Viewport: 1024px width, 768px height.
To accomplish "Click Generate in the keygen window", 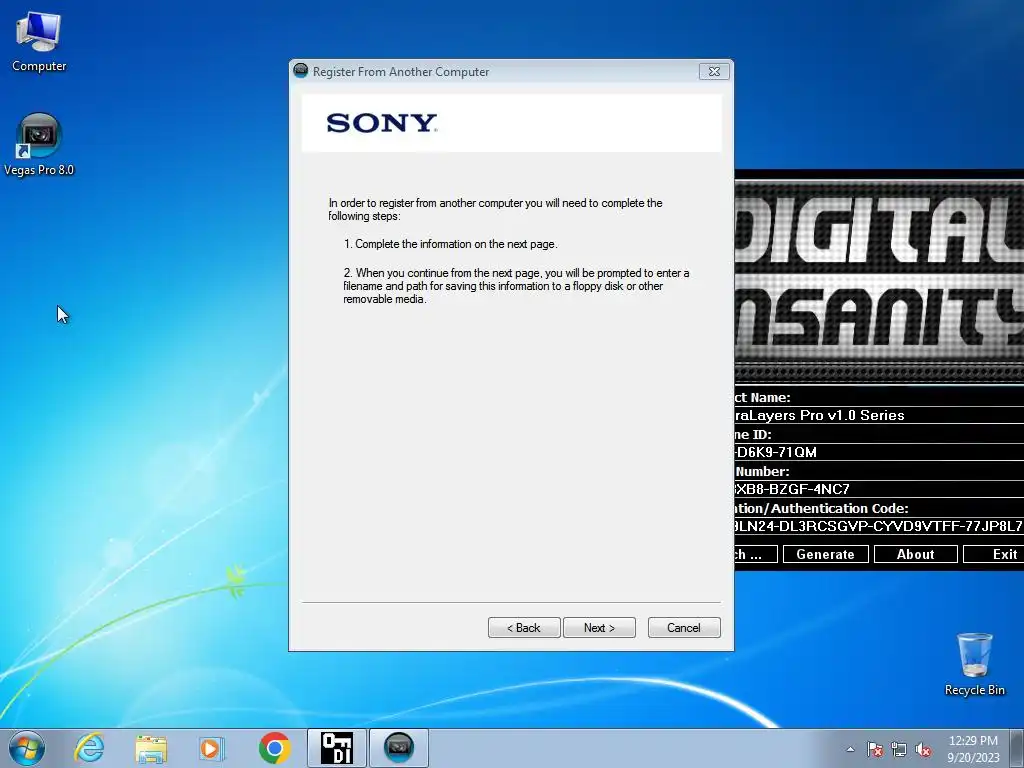I will coord(825,554).
